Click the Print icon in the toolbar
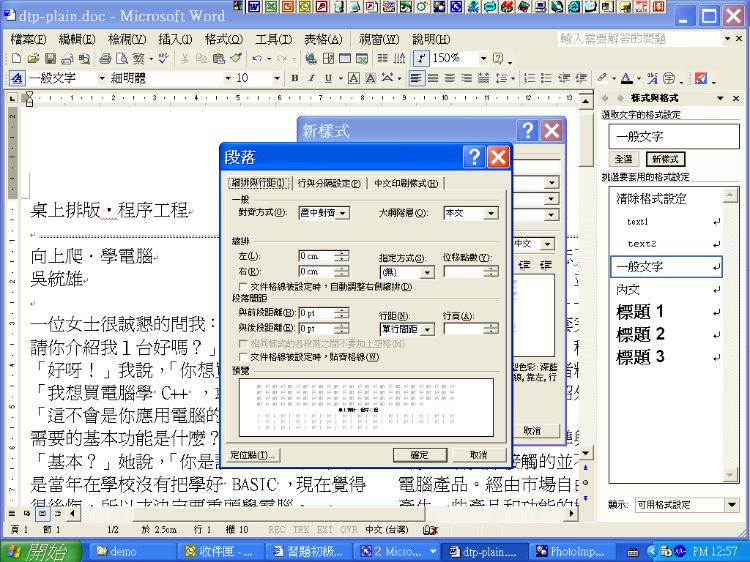This screenshot has height=562, width=750. click(x=105, y=58)
